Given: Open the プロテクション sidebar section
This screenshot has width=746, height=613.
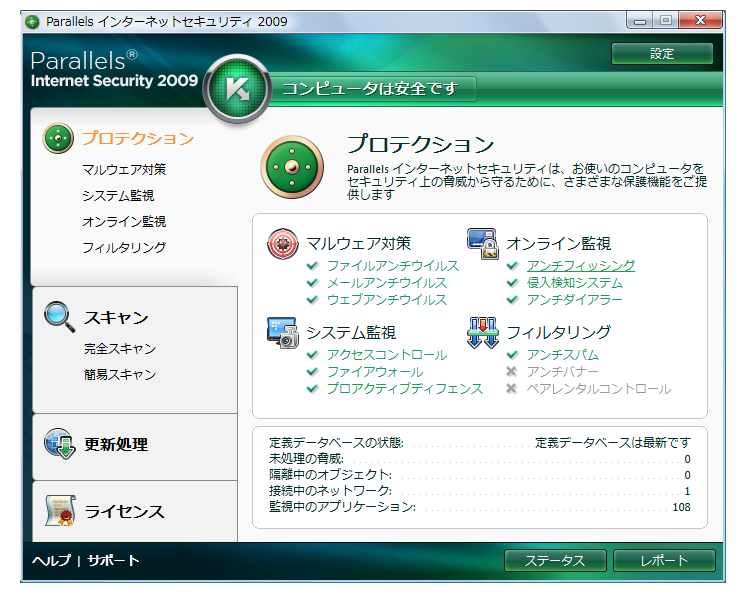Looking at the screenshot, I should 138,138.
